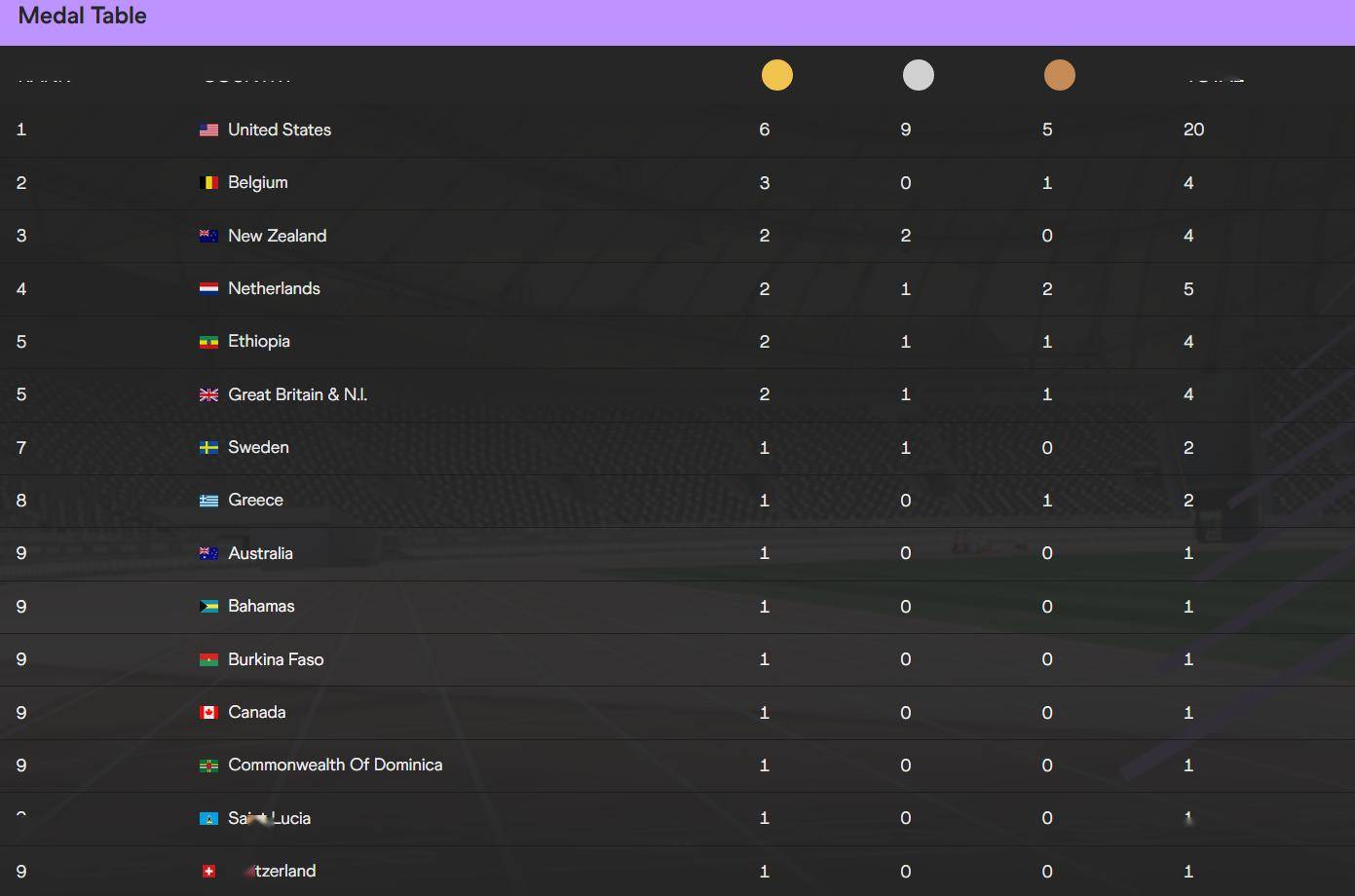Image resolution: width=1355 pixels, height=896 pixels.
Task: Click the Netherlands flag icon
Action: (208, 288)
